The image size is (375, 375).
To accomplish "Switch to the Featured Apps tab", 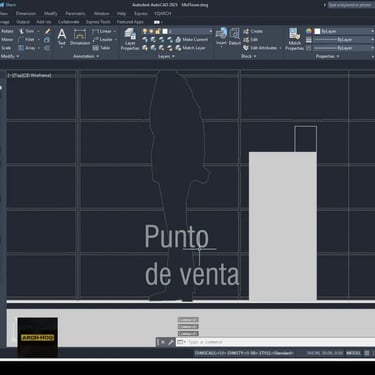I will [x=130, y=22].
